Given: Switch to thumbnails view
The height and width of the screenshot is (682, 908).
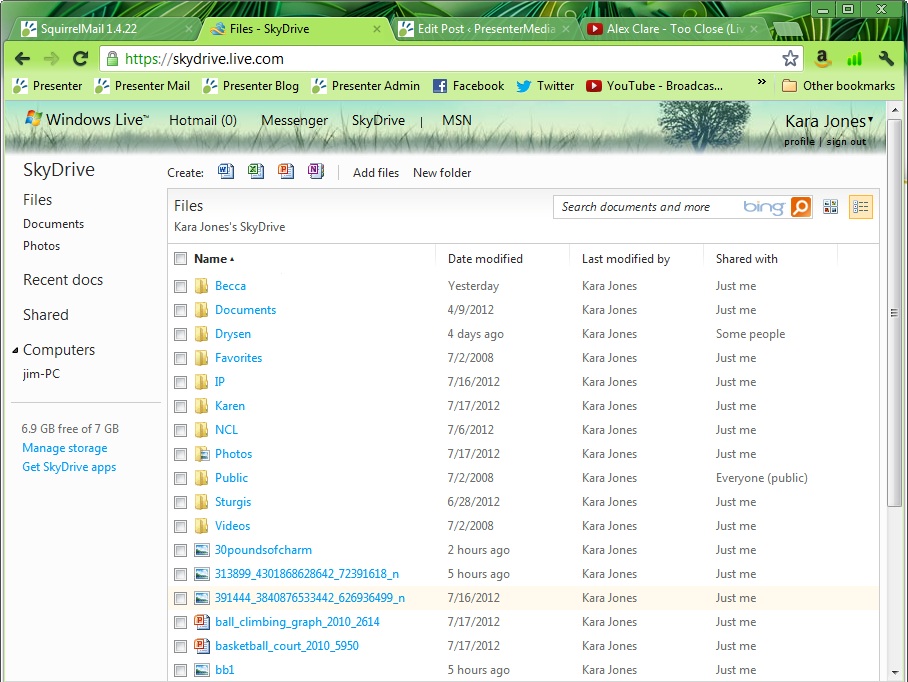Looking at the screenshot, I should (x=830, y=207).
